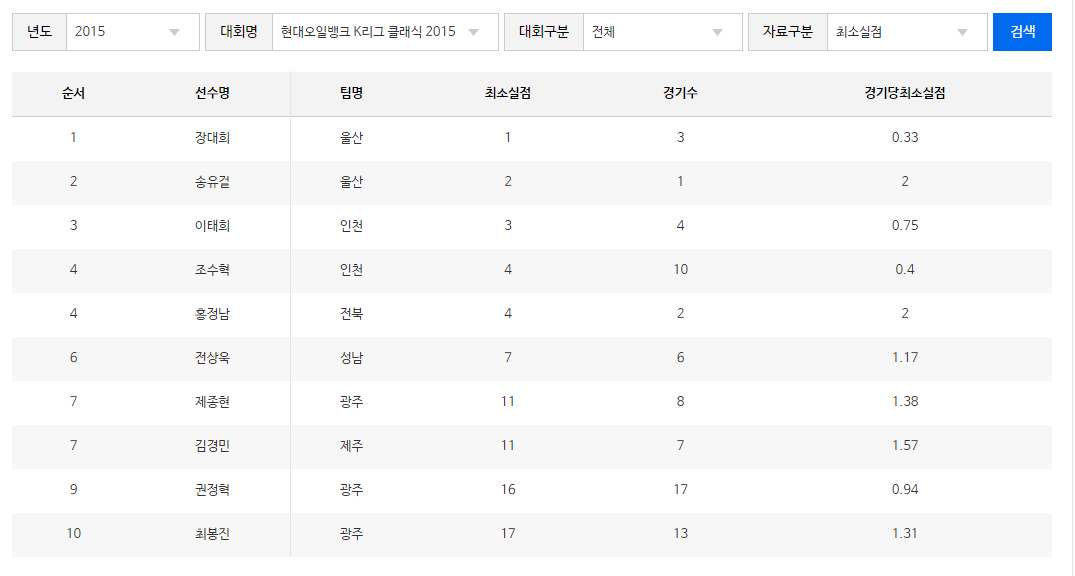Click the 경기당최소실점 column header
1075x576 pixels.
click(x=904, y=94)
